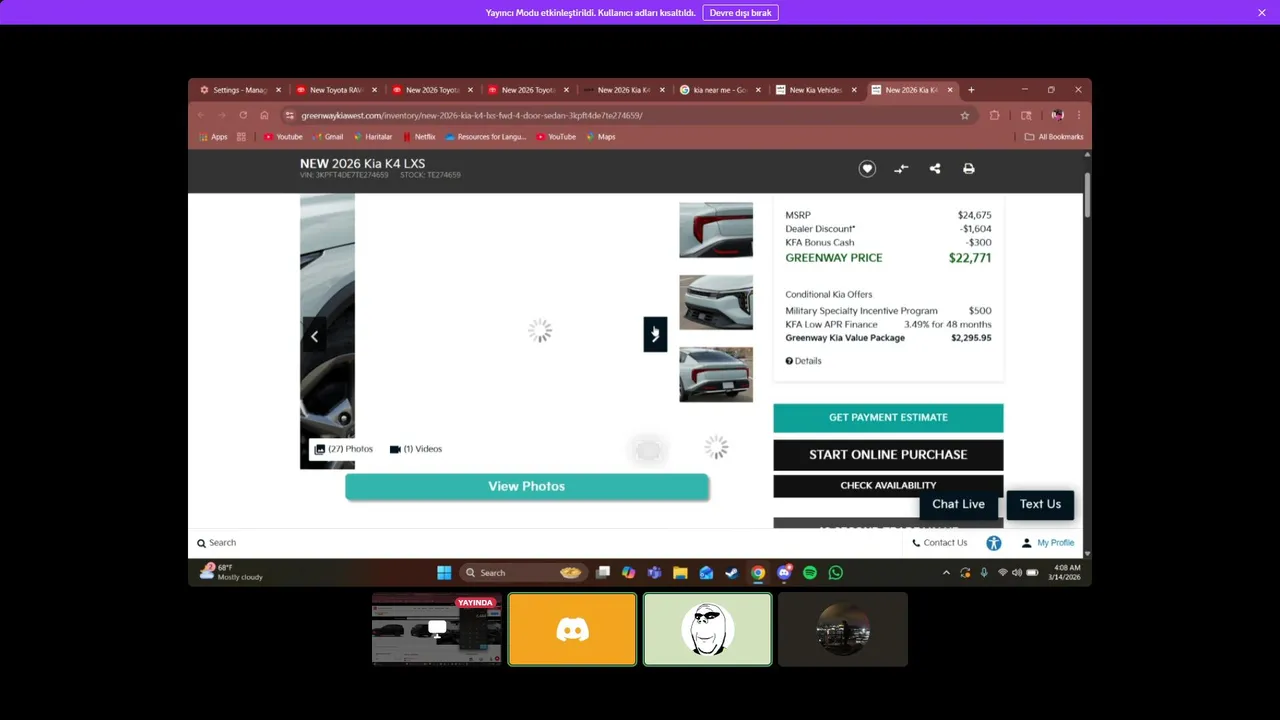The image size is (1280, 720).
Task: Open the weather widget showing 68°F
Action: pyautogui.click(x=232, y=572)
